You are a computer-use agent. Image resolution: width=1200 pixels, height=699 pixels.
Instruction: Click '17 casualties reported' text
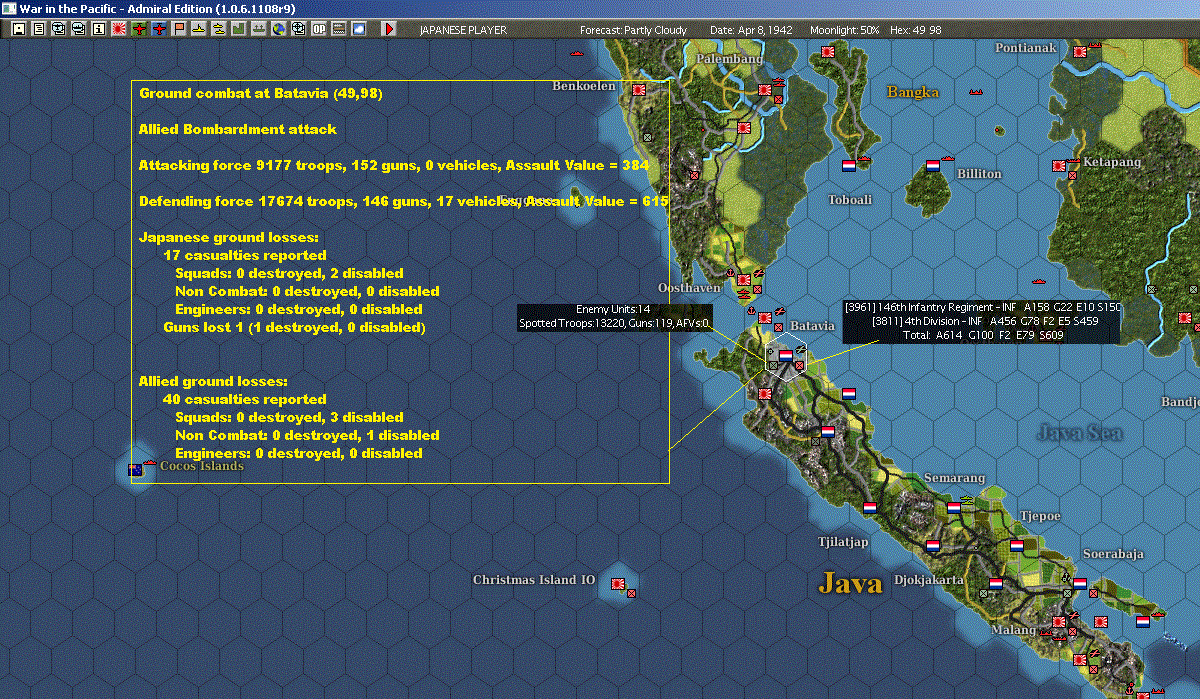245,255
